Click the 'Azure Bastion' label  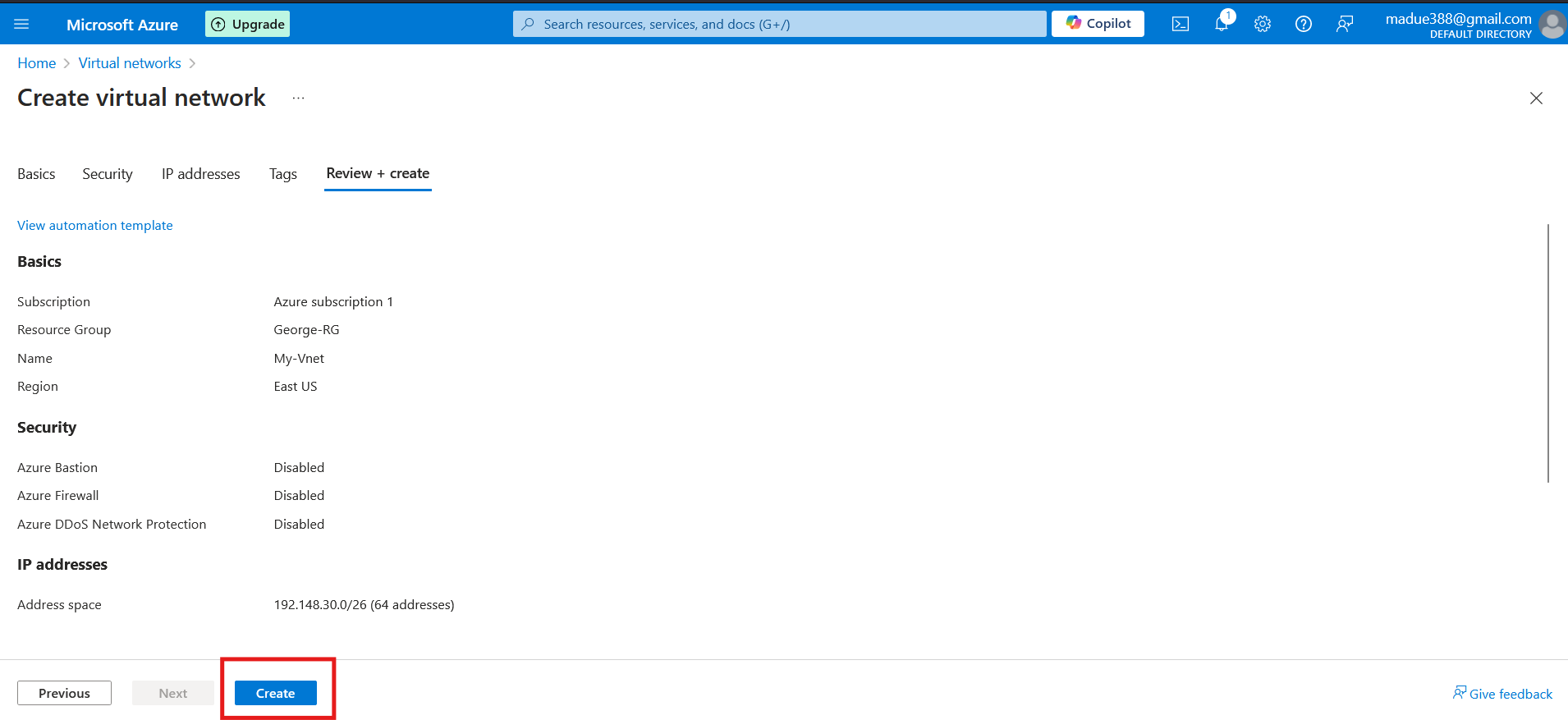click(57, 468)
